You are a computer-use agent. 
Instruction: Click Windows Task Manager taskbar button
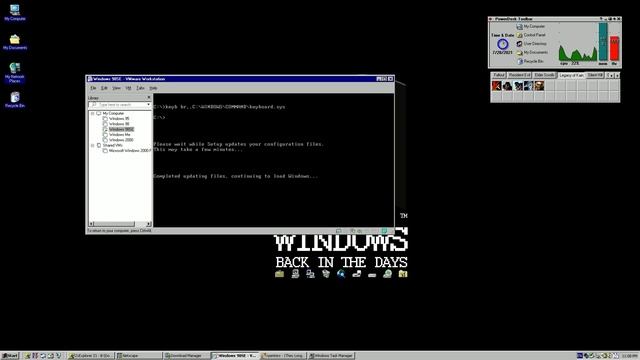pyautogui.click(x=331, y=356)
